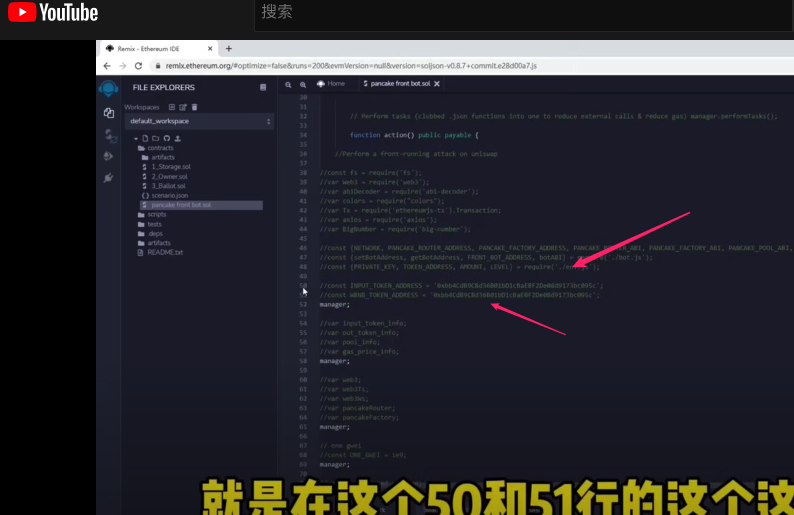
Task: Open scenario.json file
Action: [165, 195]
